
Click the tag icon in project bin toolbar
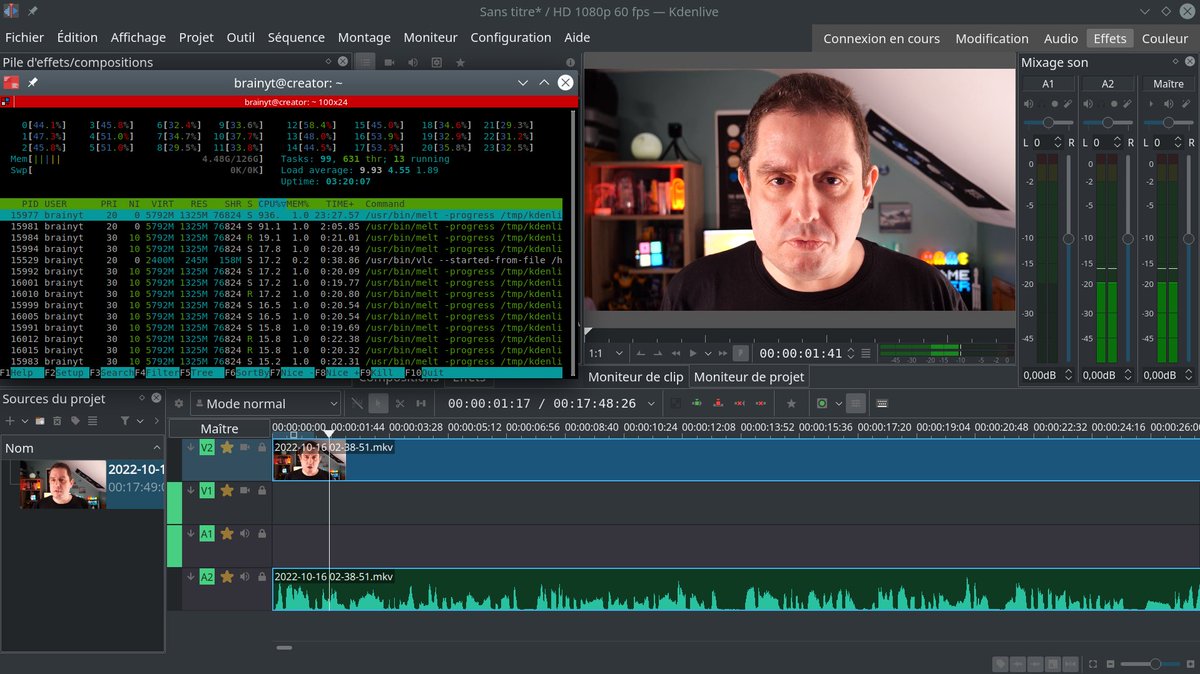coord(75,421)
